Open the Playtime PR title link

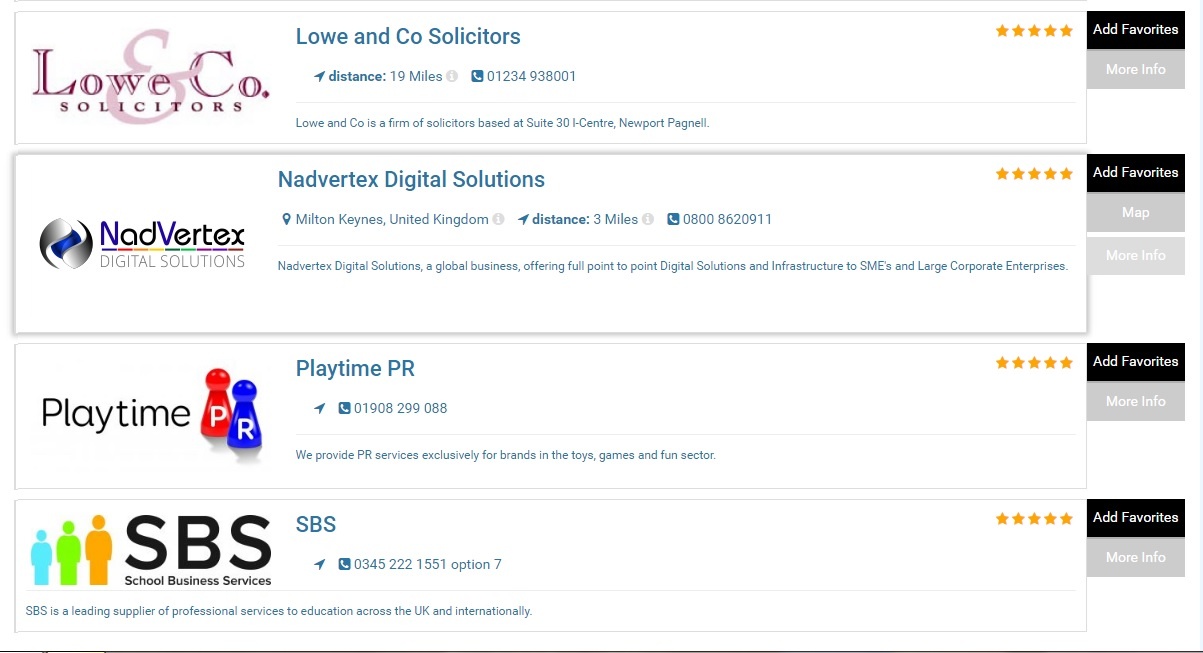pos(355,369)
